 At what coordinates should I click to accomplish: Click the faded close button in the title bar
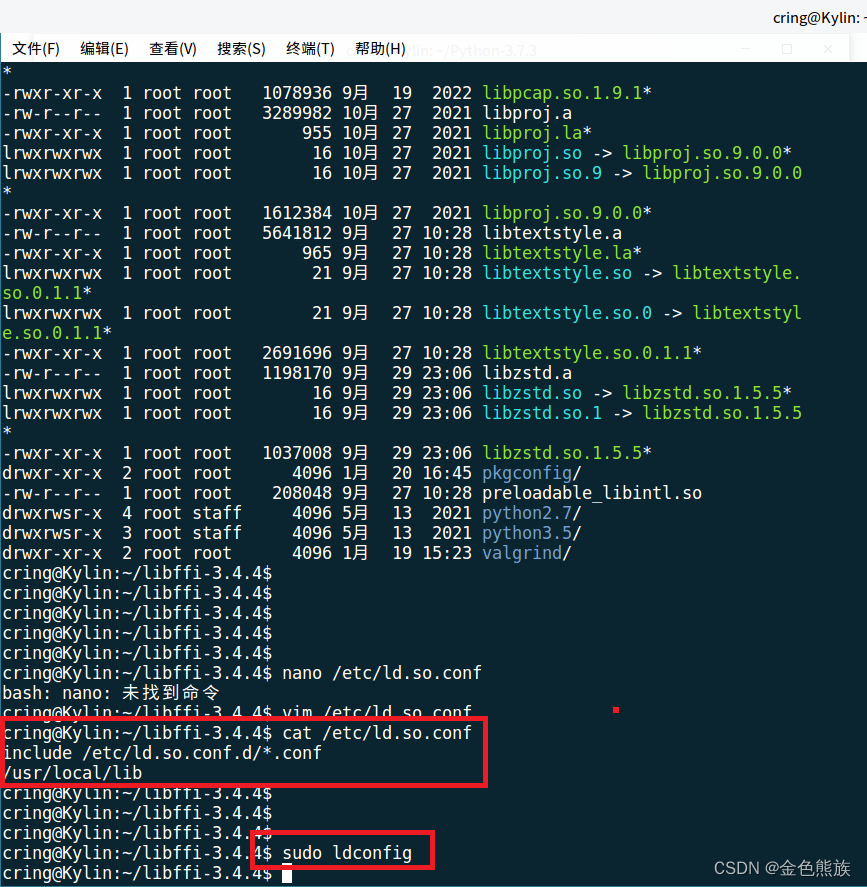[x=828, y=49]
